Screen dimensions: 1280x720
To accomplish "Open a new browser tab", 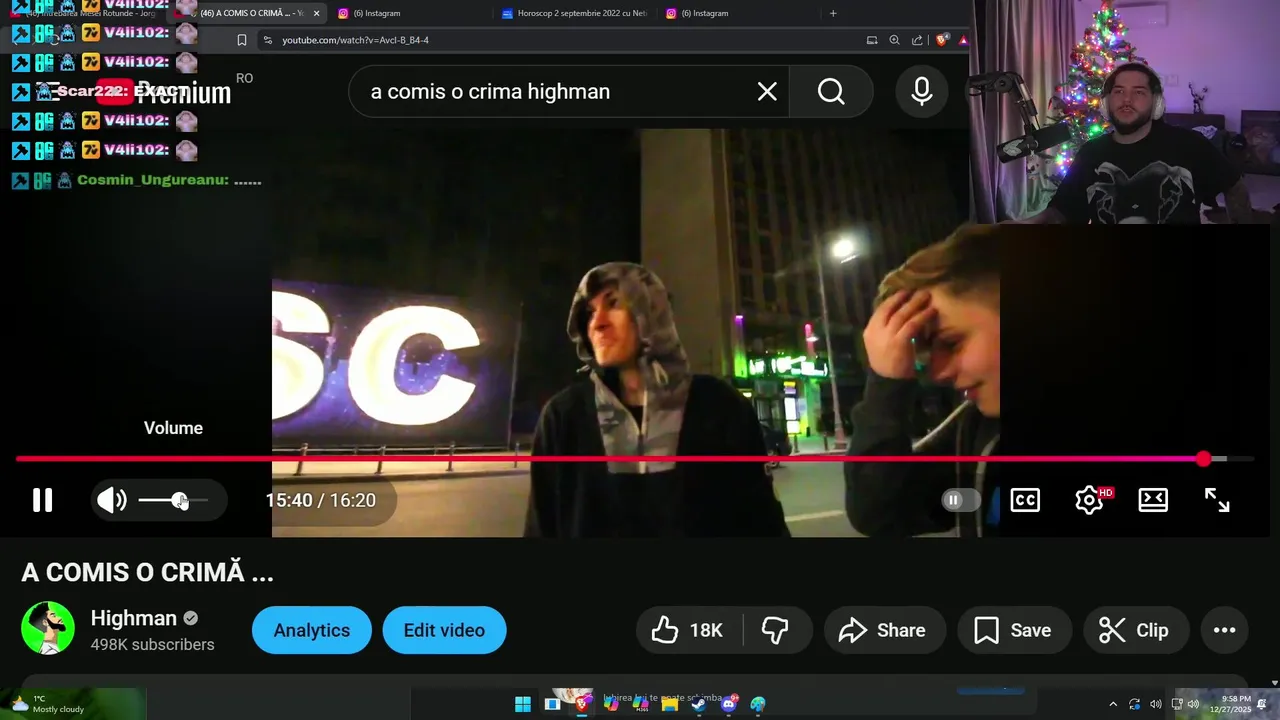I will [833, 13].
